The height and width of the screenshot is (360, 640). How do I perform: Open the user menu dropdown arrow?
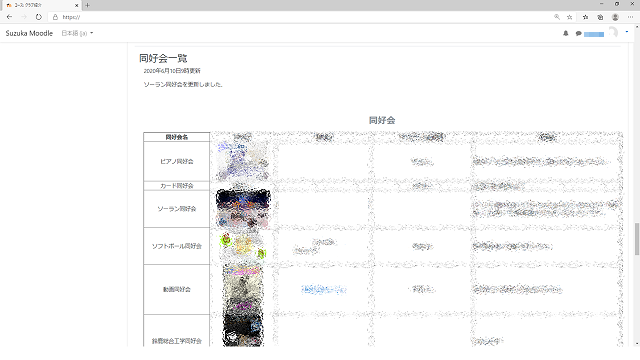tap(627, 32)
